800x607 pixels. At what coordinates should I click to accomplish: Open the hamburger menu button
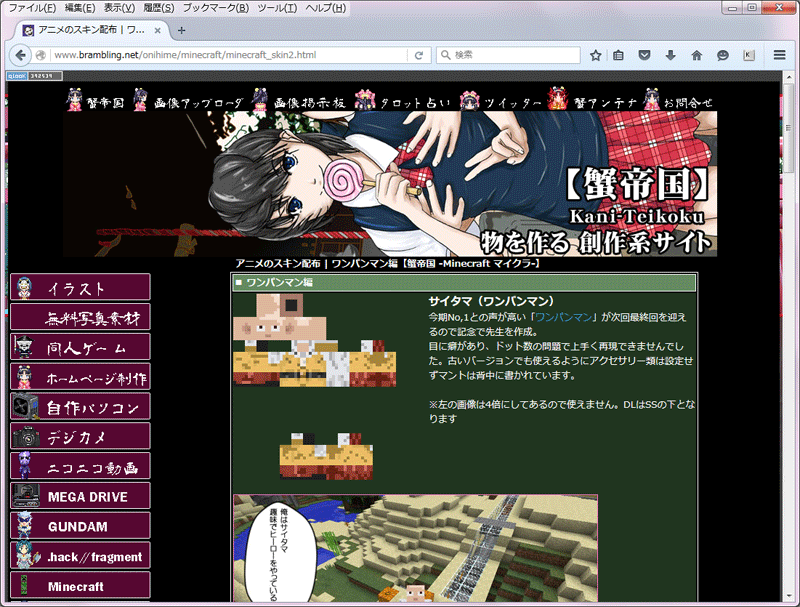[779, 55]
